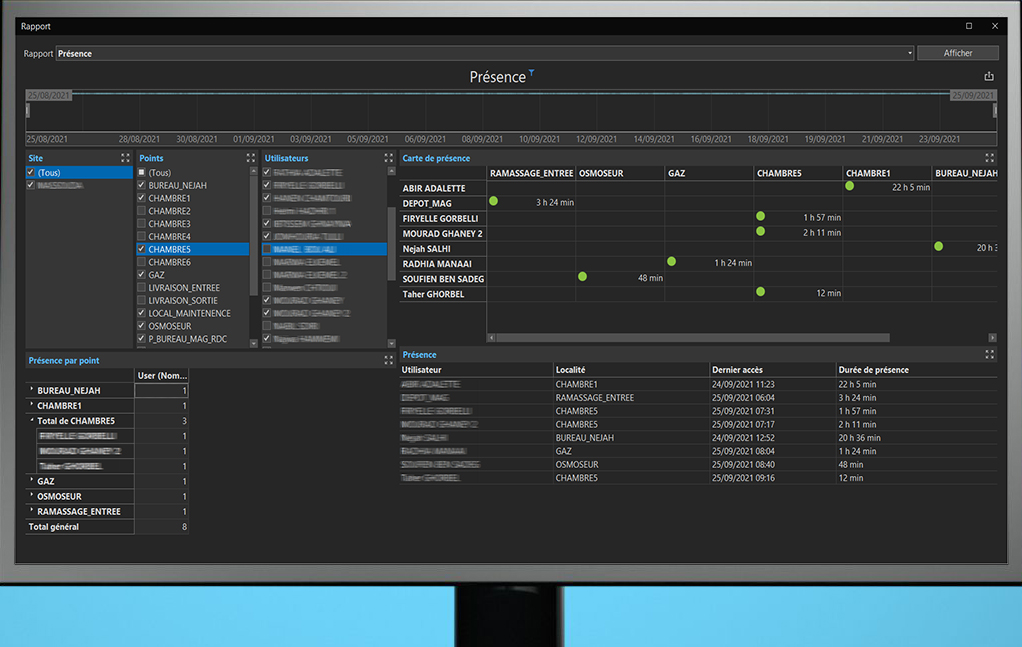
Task: Collapse the Total de CHAMBRE5 group
Action: pyautogui.click(x=32, y=421)
